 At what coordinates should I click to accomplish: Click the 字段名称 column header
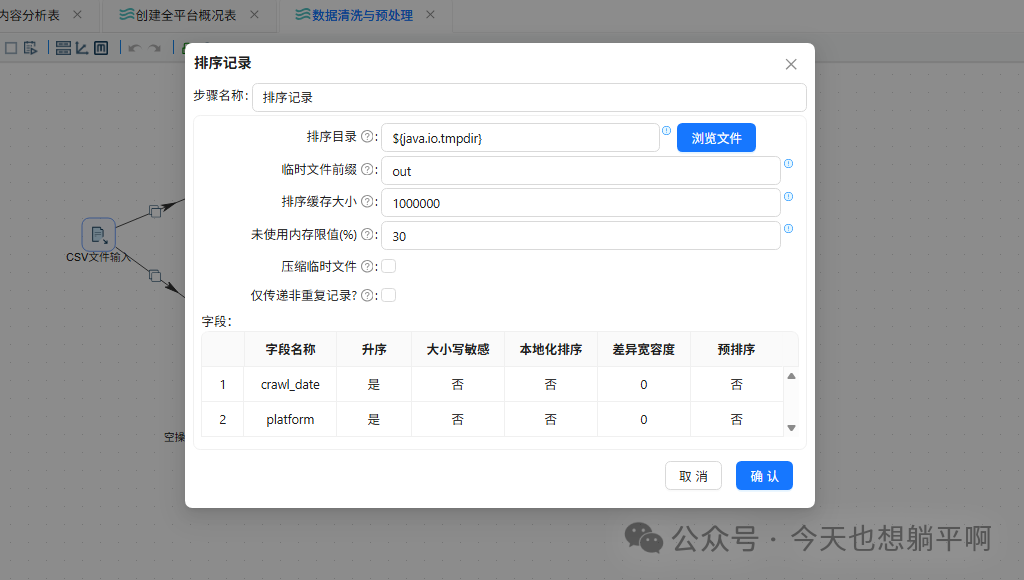(x=290, y=349)
